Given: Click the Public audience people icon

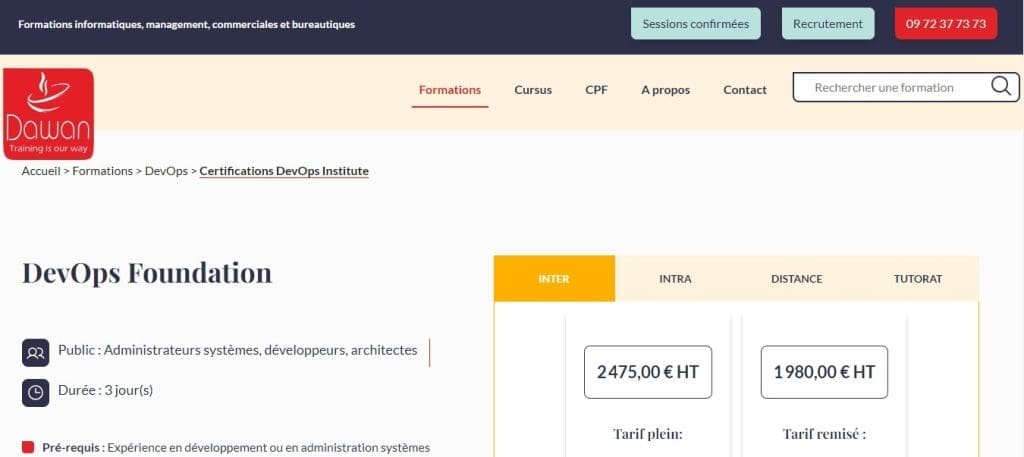Looking at the screenshot, I should tap(35, 353).
